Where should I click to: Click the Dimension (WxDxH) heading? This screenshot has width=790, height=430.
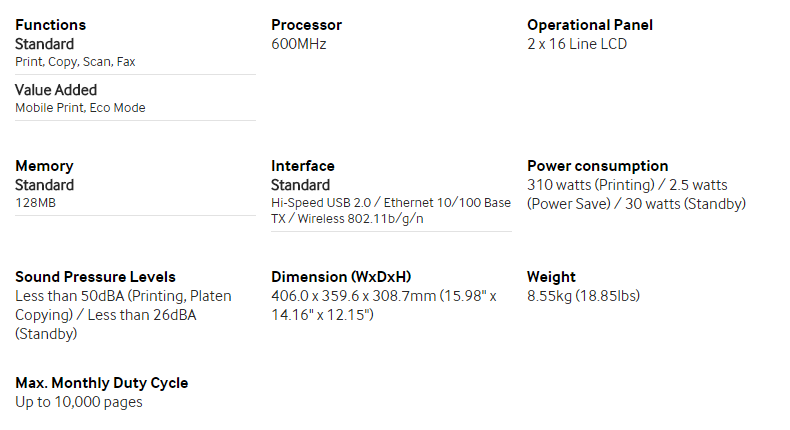[x=341, y=277]
